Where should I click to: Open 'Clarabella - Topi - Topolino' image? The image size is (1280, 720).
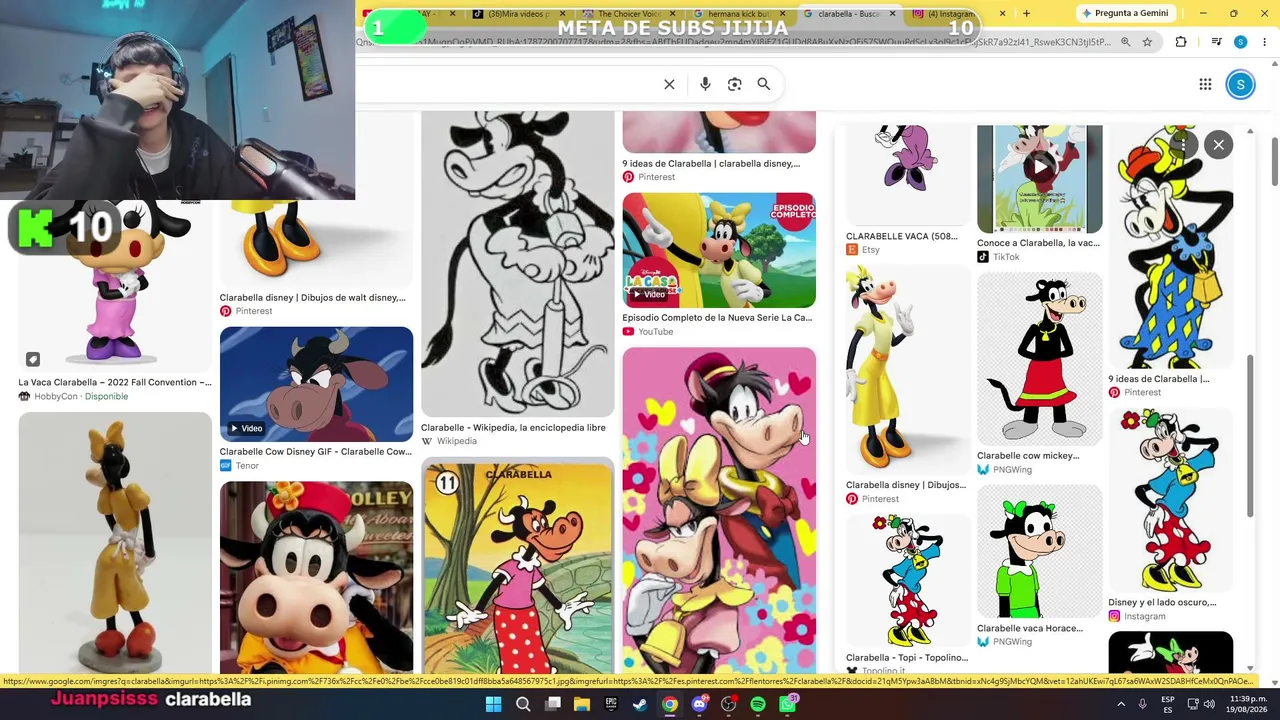click(x=907, y=582)
